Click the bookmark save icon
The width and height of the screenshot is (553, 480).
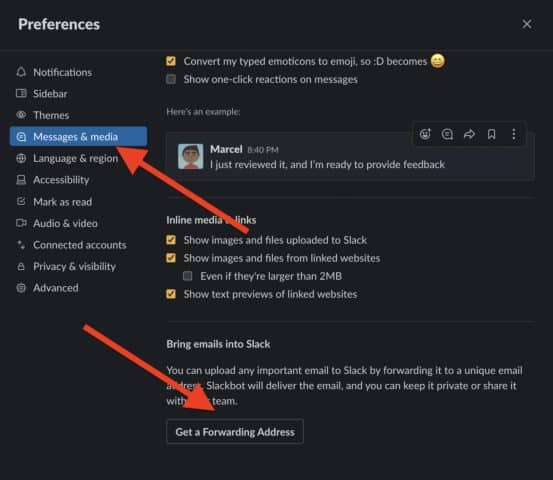[492, 134]
